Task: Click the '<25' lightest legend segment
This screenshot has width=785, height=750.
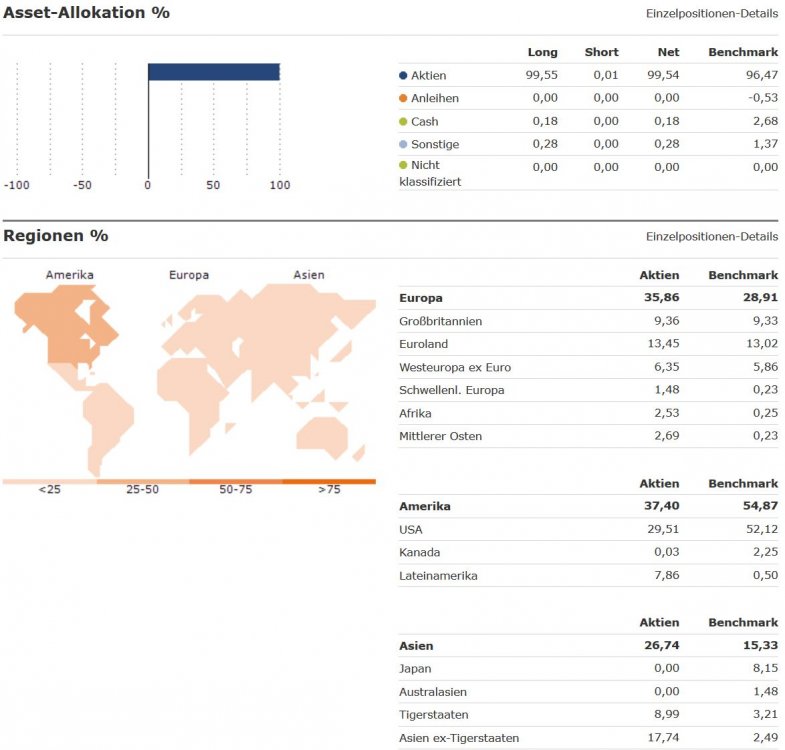Action: click(x=49, y=481)
